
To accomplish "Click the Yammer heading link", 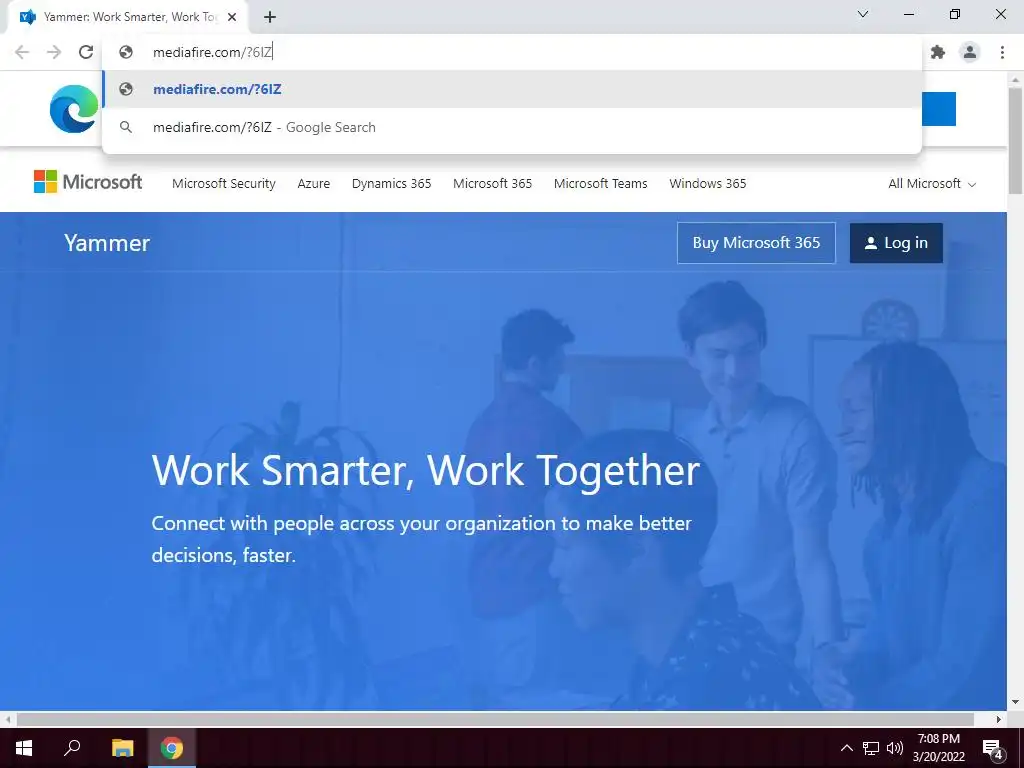I will coord(107,243).
